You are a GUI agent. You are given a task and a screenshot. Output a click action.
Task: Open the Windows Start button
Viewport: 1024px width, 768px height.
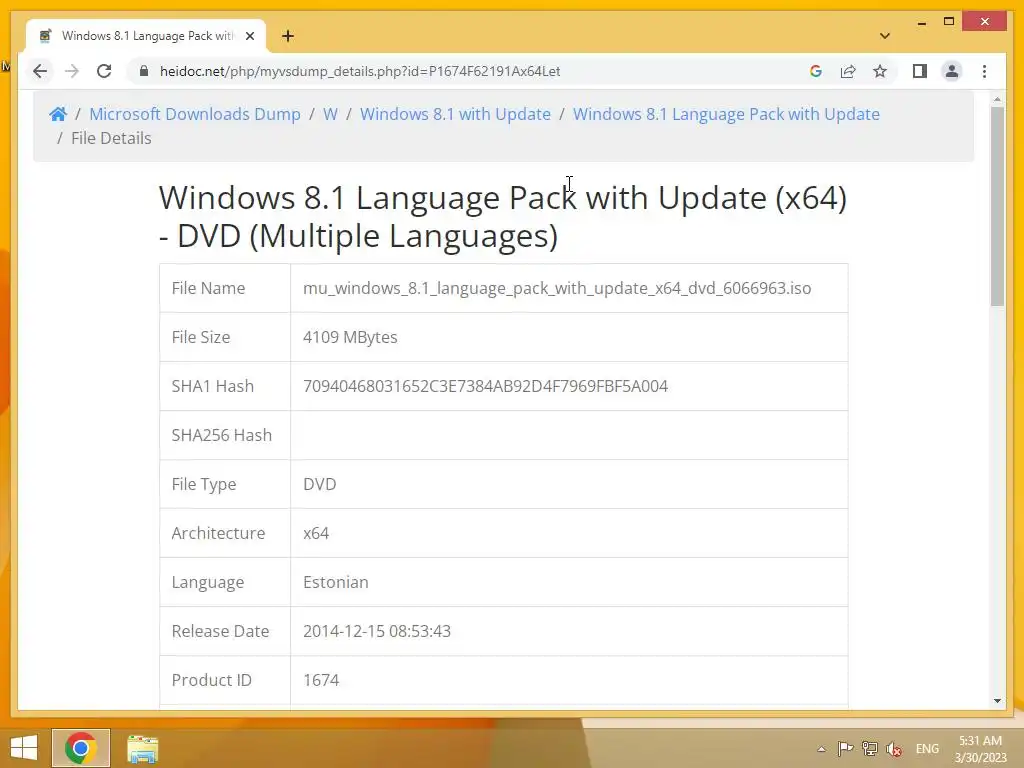(24, 748)
